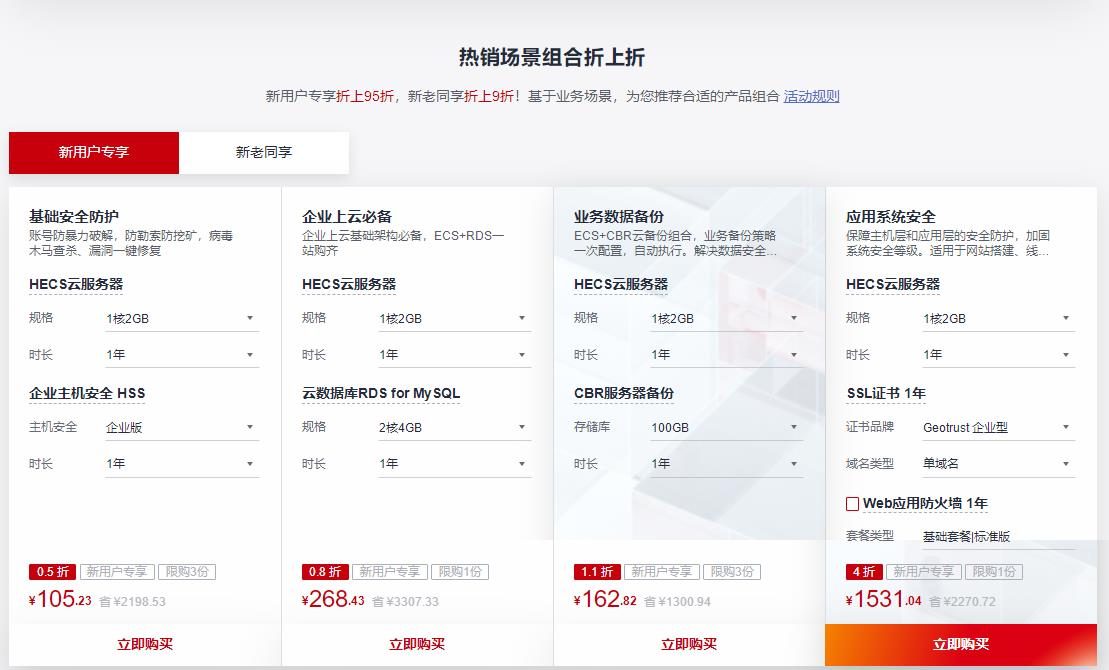Click the 0.5 折 discount badge
This screenshot has width=1109, height=670.
(x=52, y=572)
